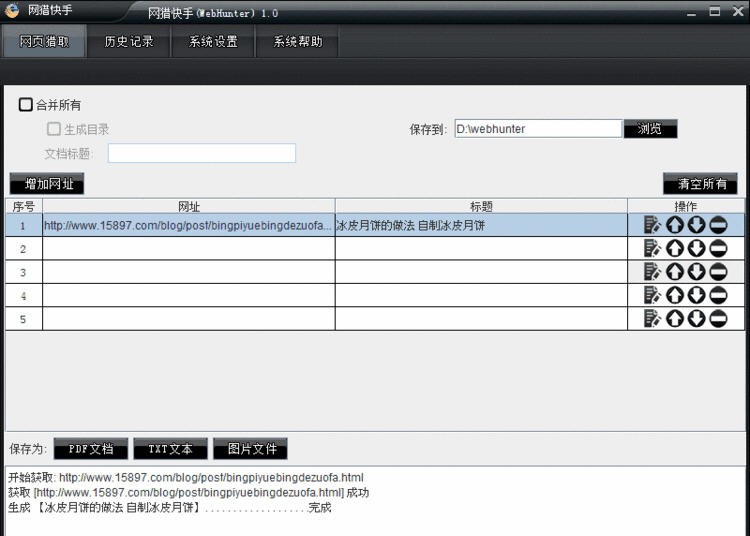The image size is (750, 536).
Task: Save as 图片文件
Action: [x=250, y=448]
